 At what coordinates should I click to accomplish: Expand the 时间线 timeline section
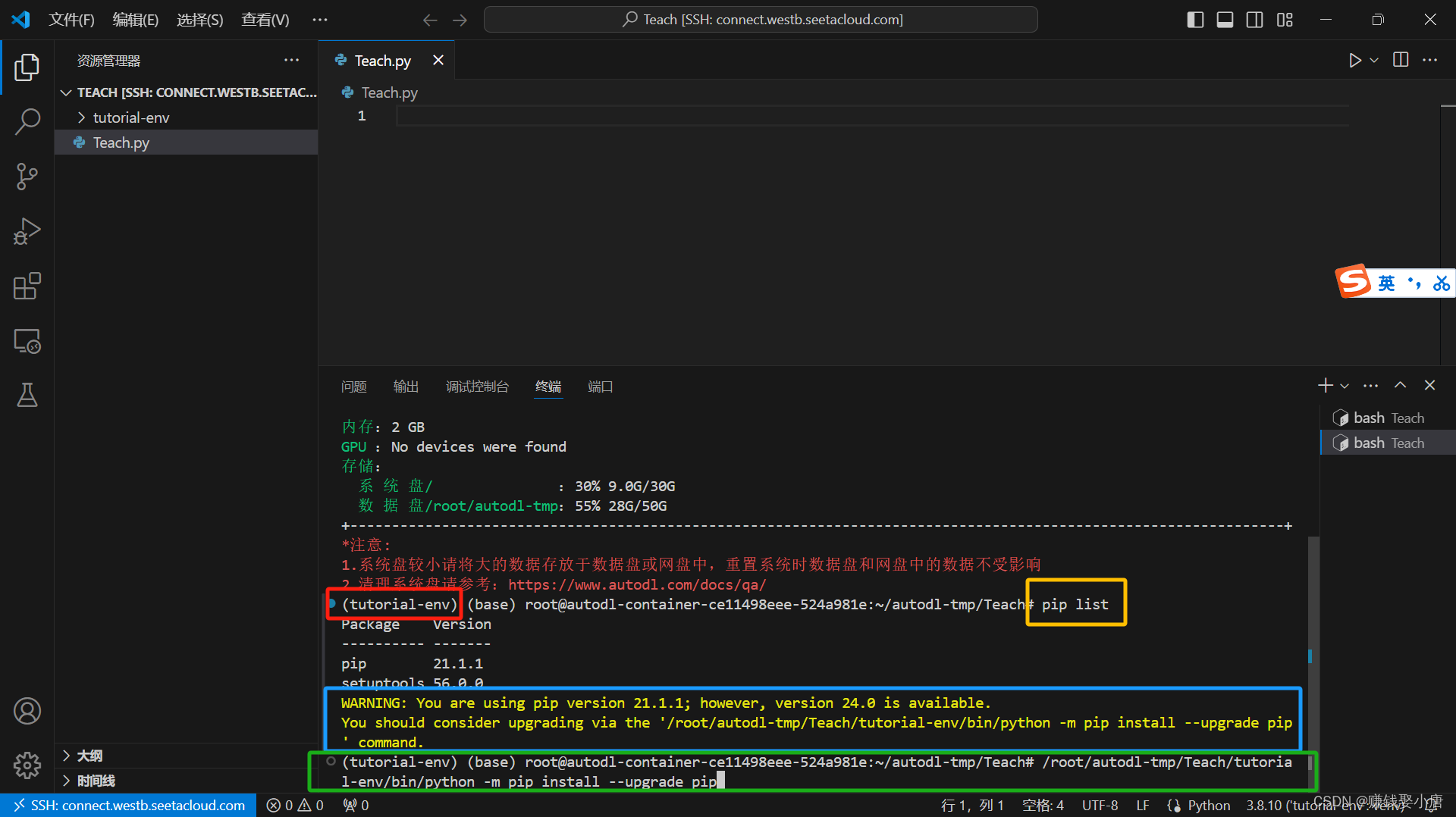pos(186,781)
